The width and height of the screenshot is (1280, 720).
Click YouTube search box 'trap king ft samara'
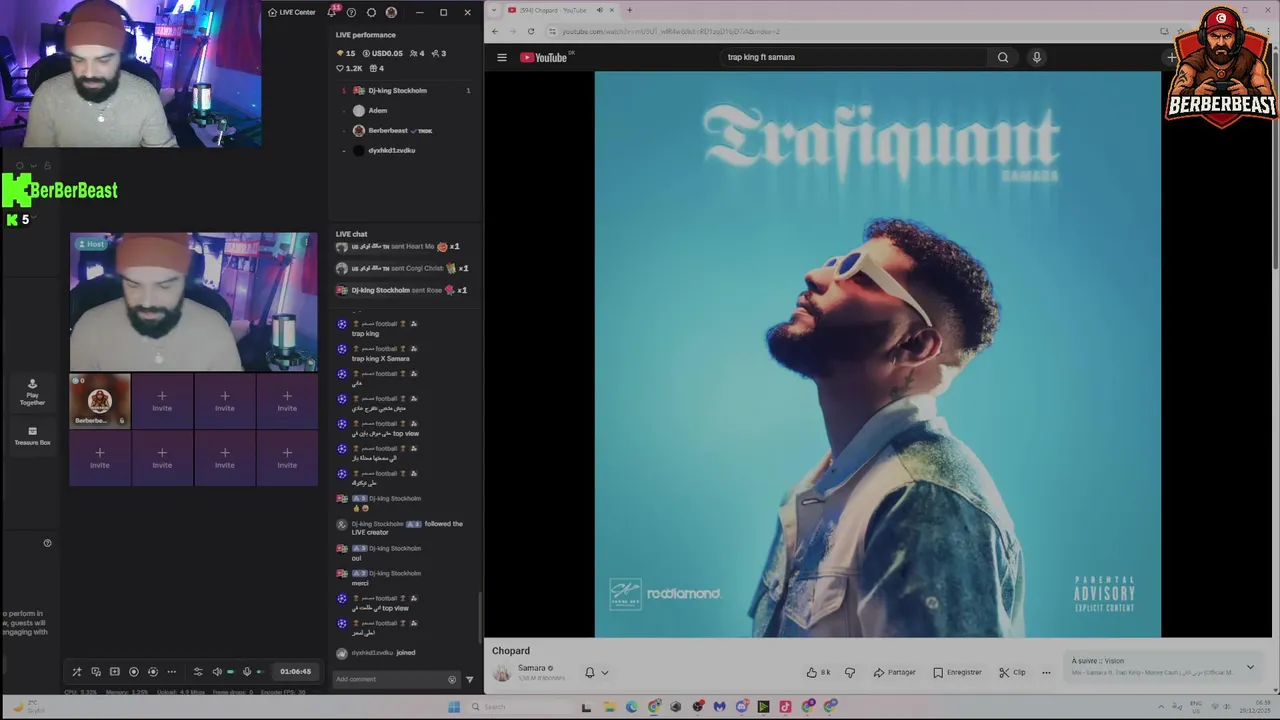point(853,57)
